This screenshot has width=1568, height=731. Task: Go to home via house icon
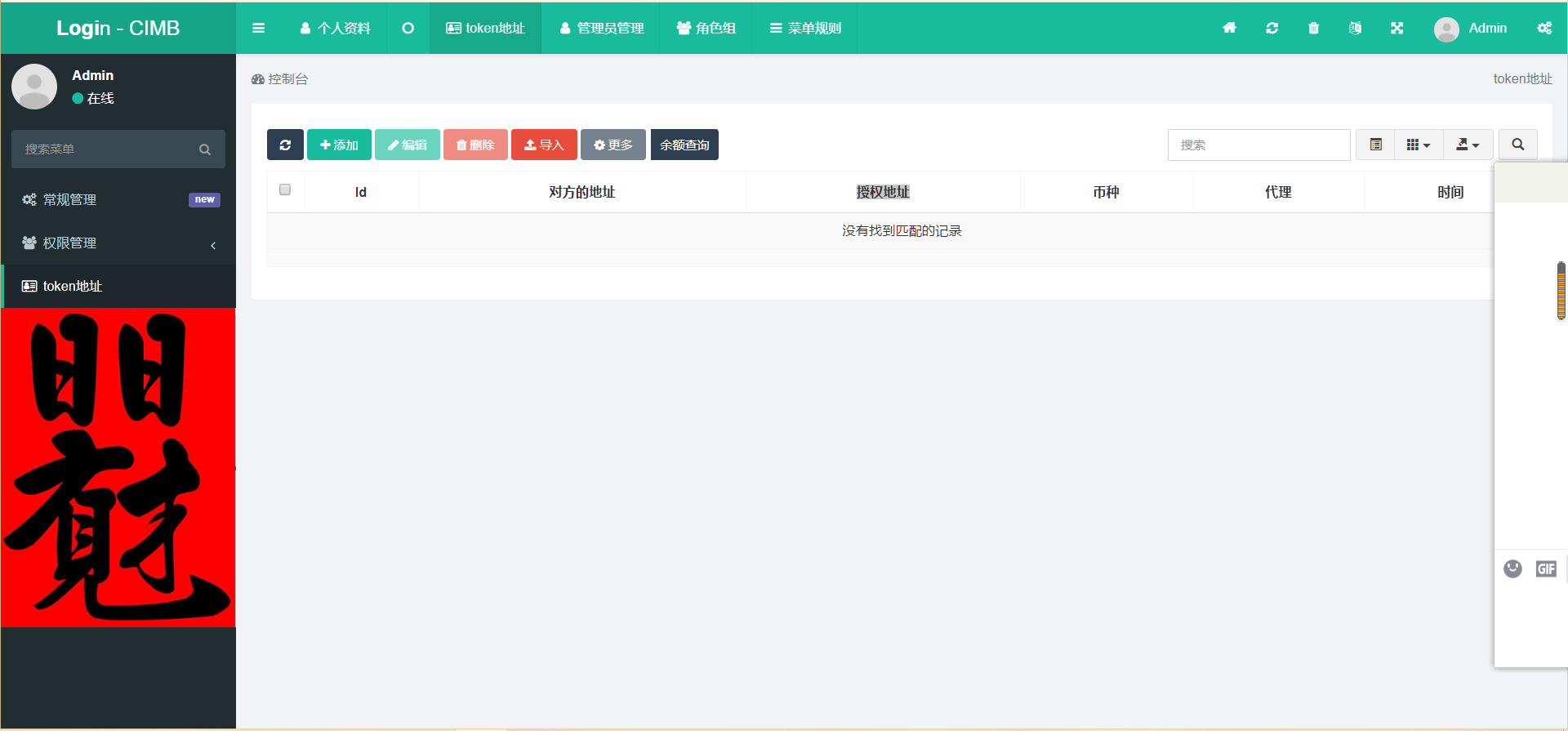coord(1229,28)
